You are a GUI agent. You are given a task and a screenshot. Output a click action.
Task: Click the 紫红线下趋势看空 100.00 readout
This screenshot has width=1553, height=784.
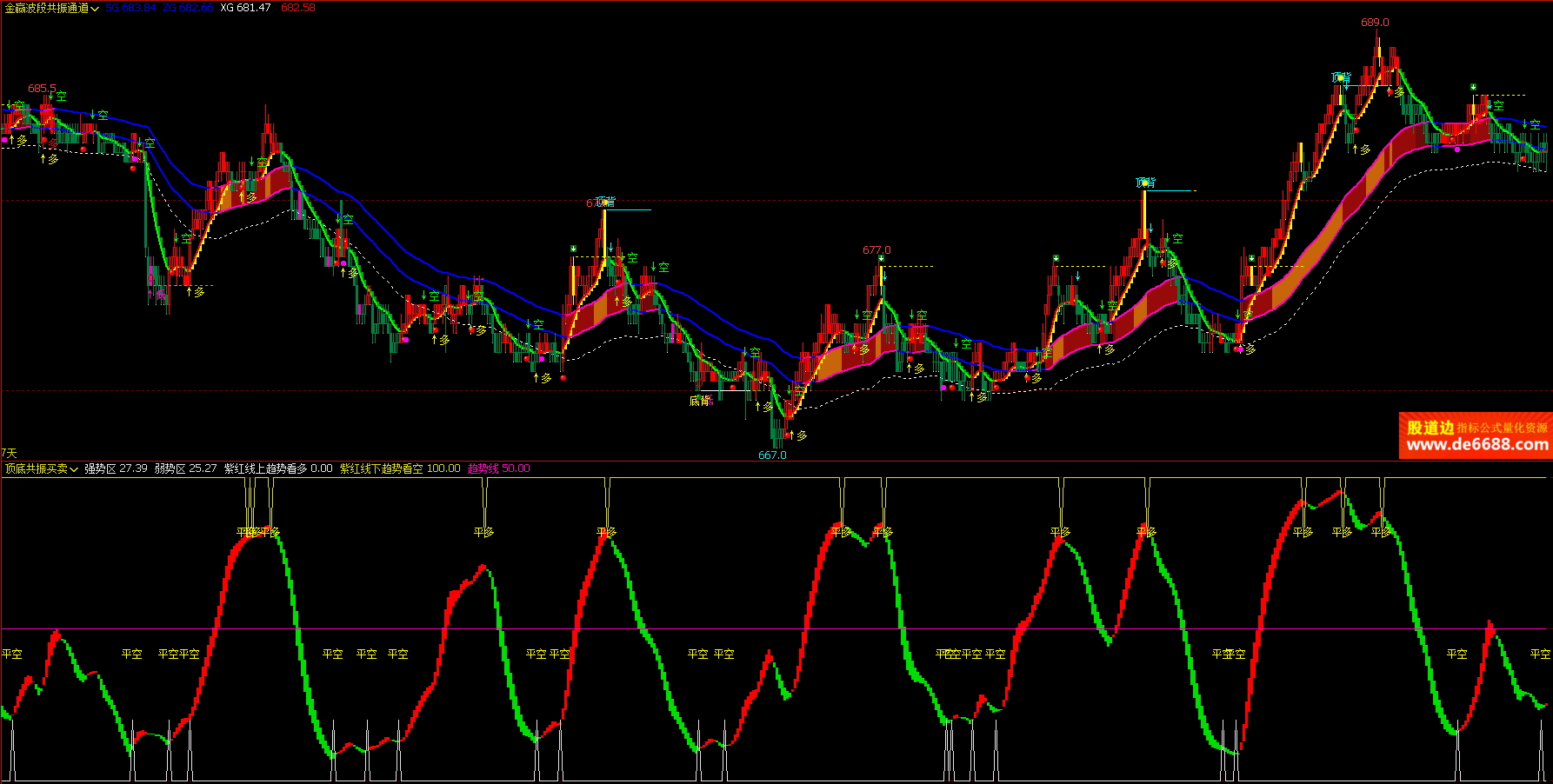point(400,468)
